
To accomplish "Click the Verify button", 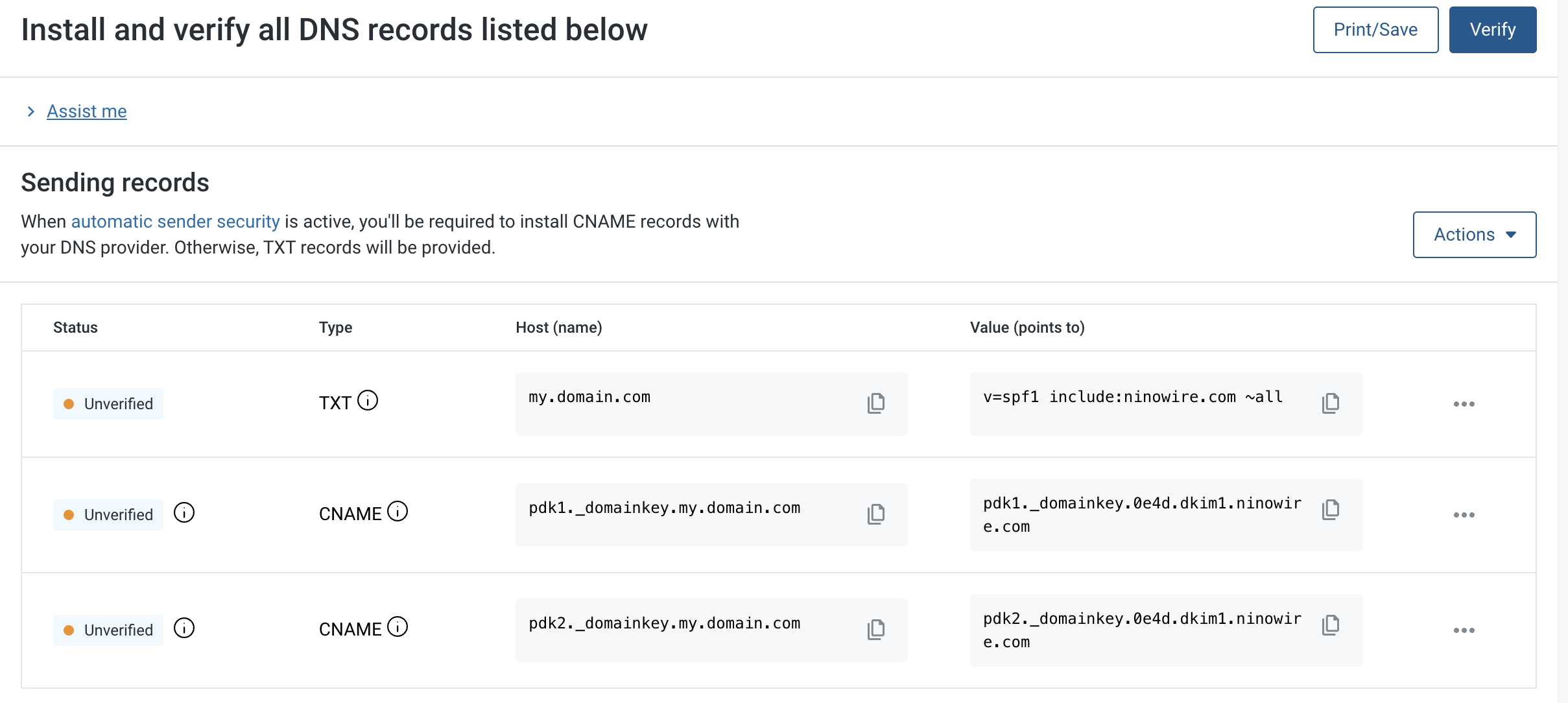I will pyautogui.click(x=1492, y=30).
